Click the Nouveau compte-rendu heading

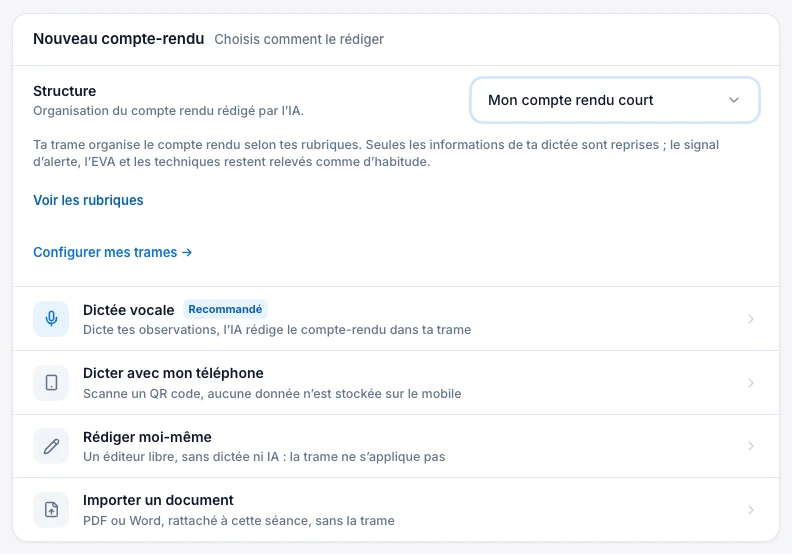point(119,39)
